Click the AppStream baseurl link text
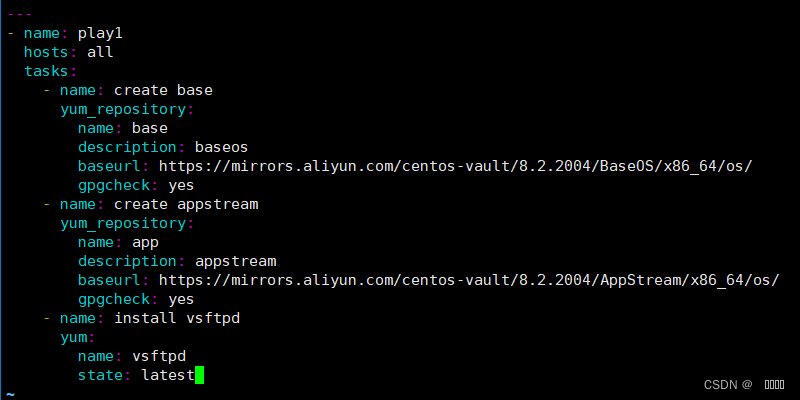This screenshot has width=800, height=400. [x=469, y=280]
